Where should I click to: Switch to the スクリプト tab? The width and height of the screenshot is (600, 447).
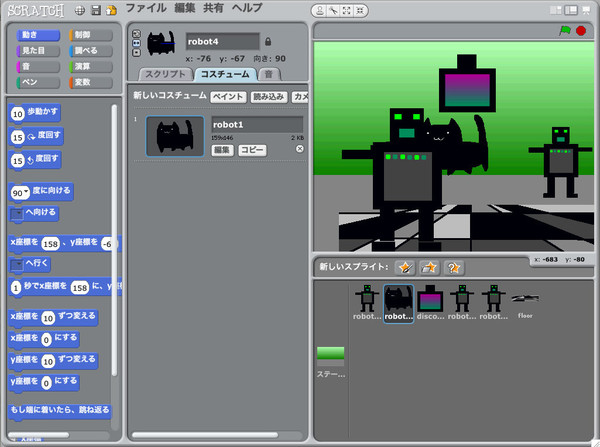165,75
